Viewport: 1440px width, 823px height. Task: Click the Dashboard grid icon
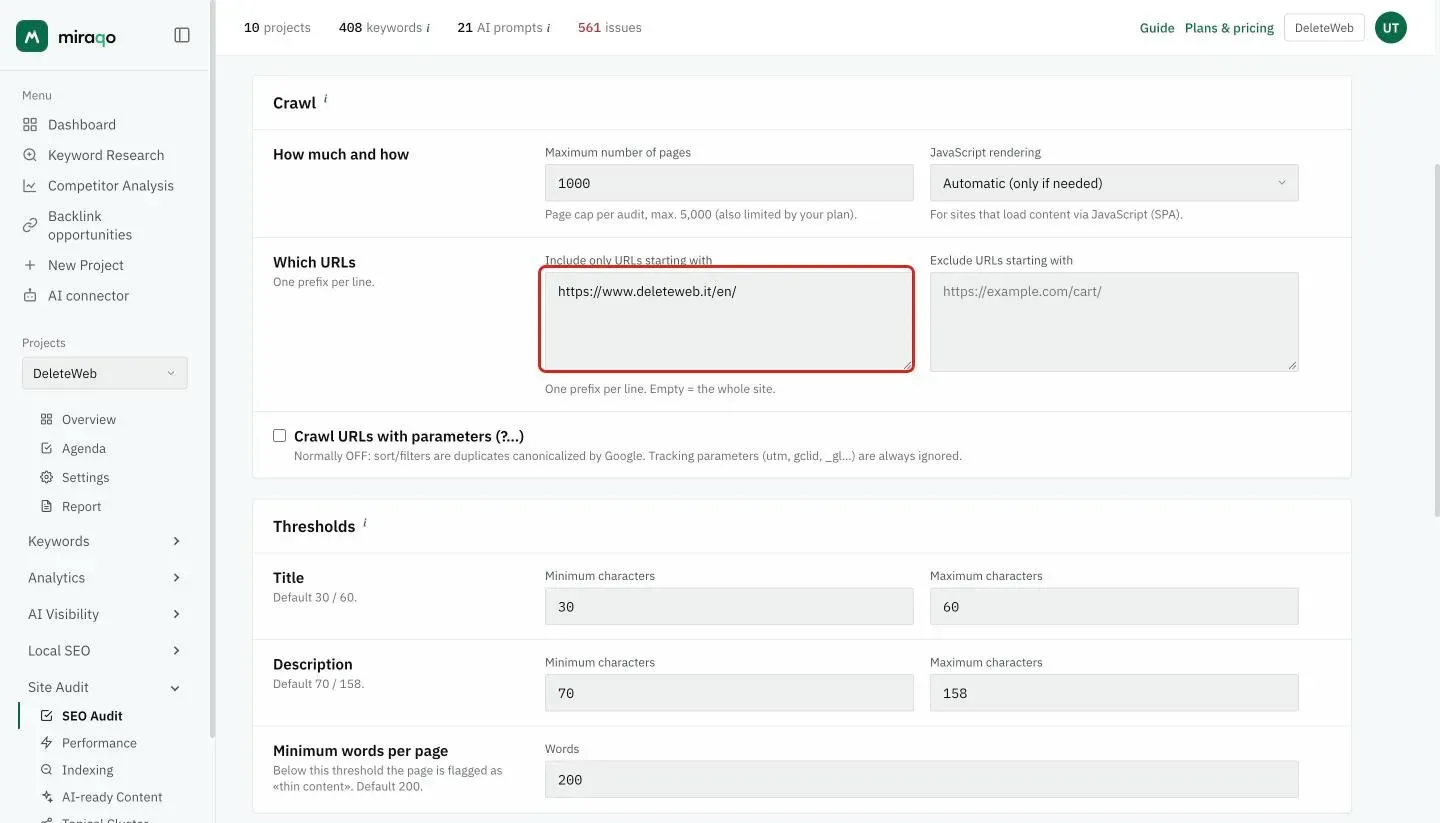click(30, 125)
